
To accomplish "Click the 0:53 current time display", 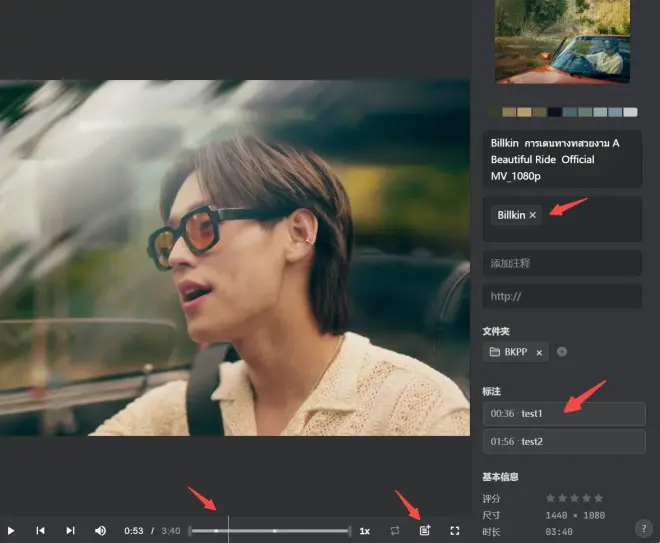I will tap(133, 531).
